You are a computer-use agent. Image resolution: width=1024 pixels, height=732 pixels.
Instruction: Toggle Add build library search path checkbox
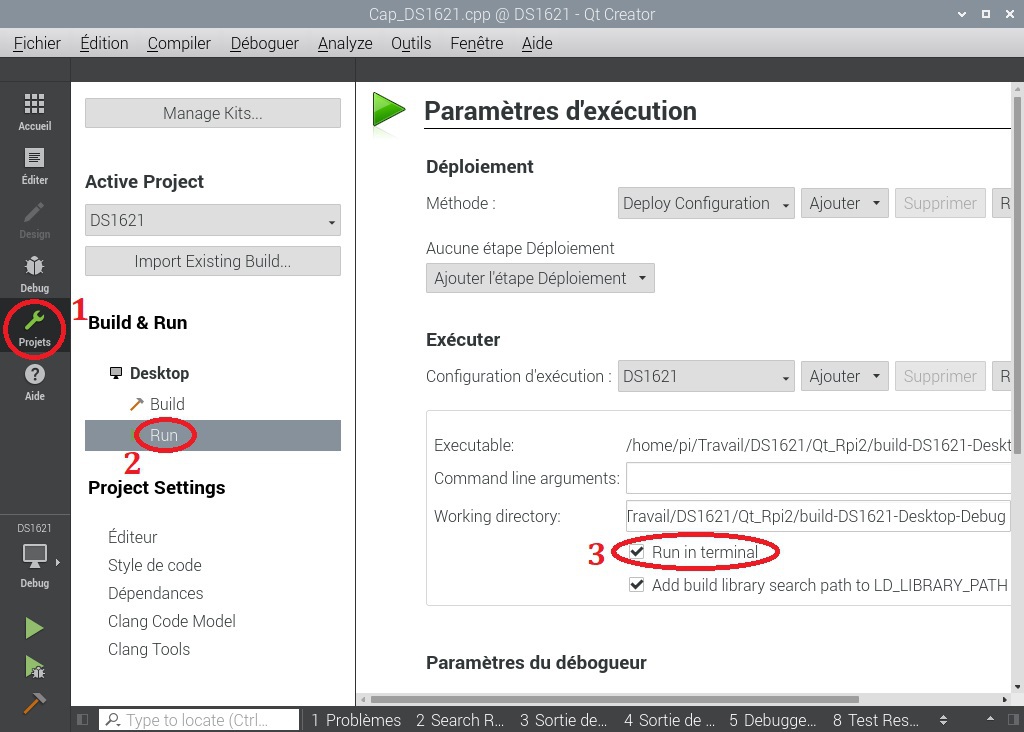tap(637, 585)
